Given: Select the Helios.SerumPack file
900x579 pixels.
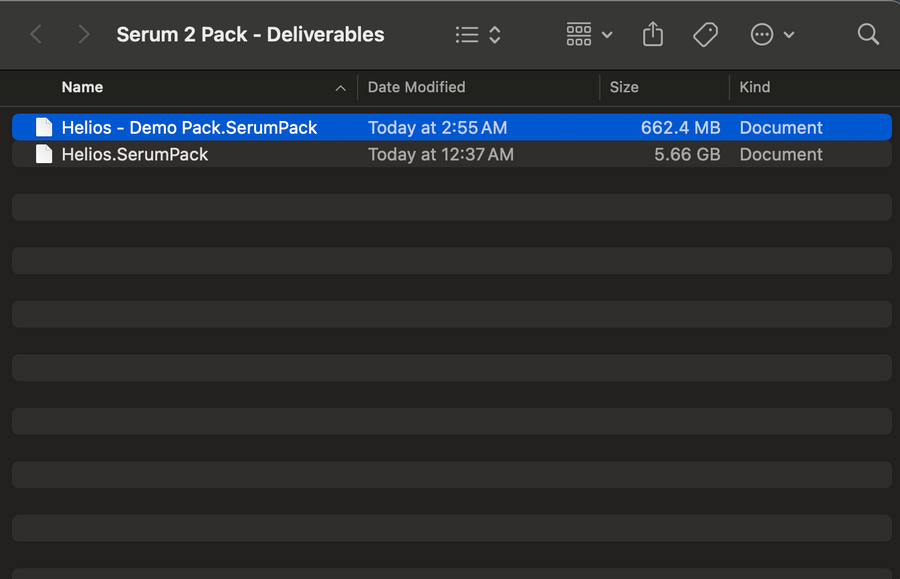Looking at the screenshot, I should click(135, 154).
